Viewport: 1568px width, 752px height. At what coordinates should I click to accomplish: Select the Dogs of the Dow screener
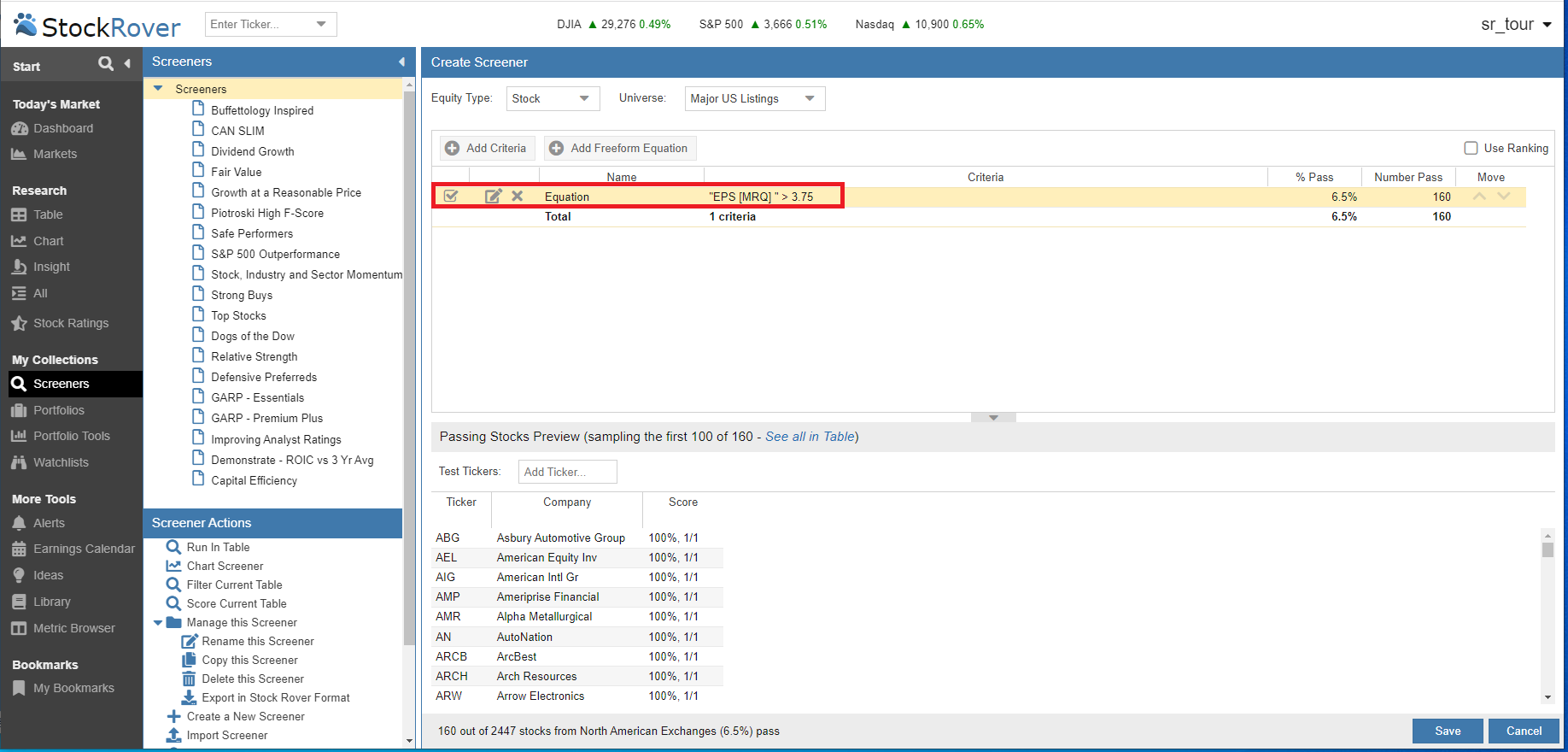tap(252, 336)
